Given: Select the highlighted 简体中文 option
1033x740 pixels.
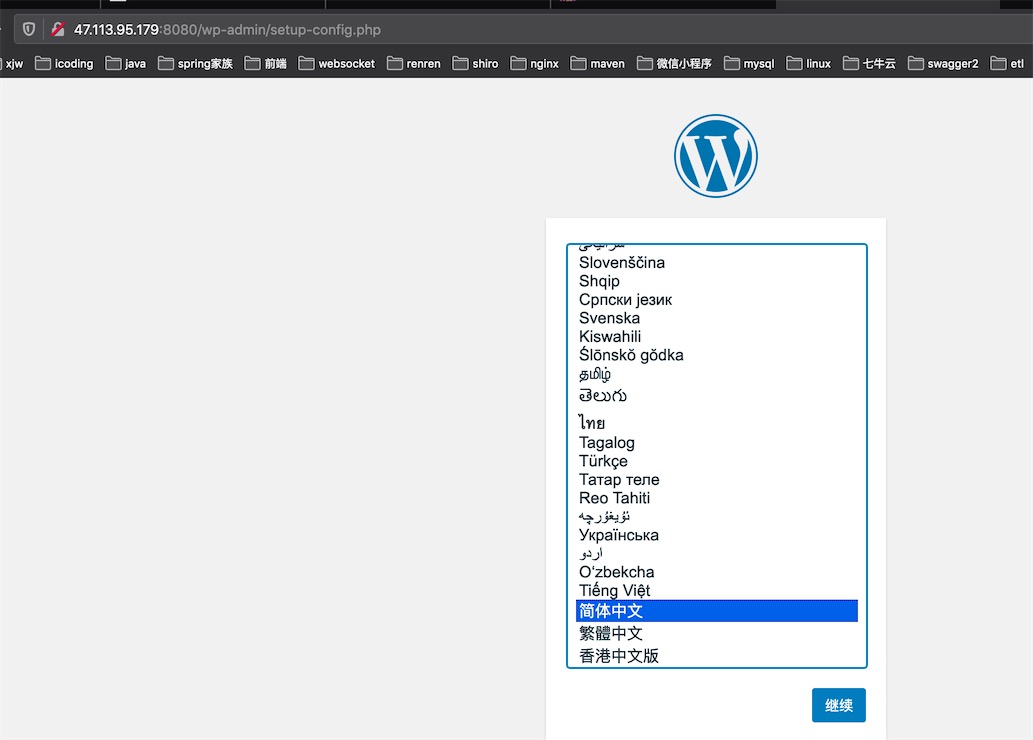Looking at the screenshot, I should pyautogui.click(x=717, y=611).
